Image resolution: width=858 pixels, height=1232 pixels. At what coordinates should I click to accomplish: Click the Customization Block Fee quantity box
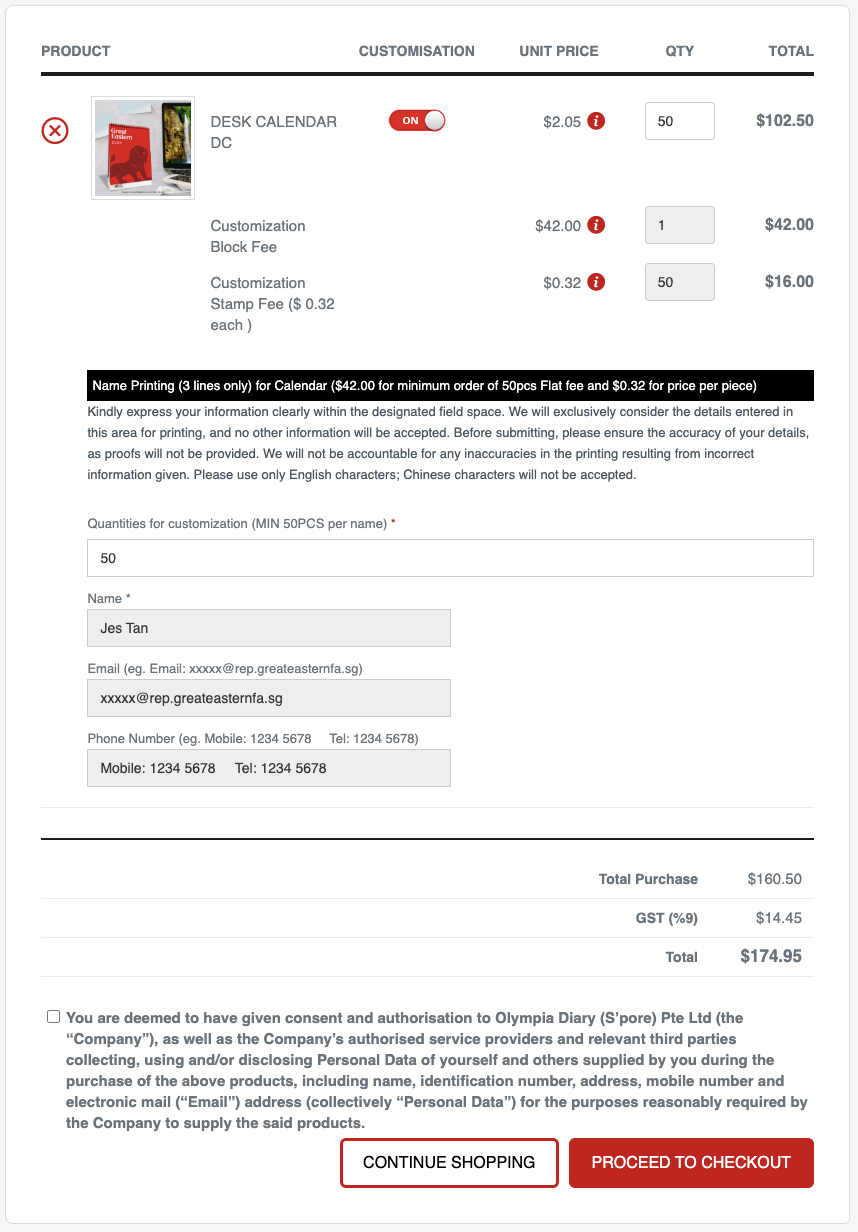click(679, 225)
